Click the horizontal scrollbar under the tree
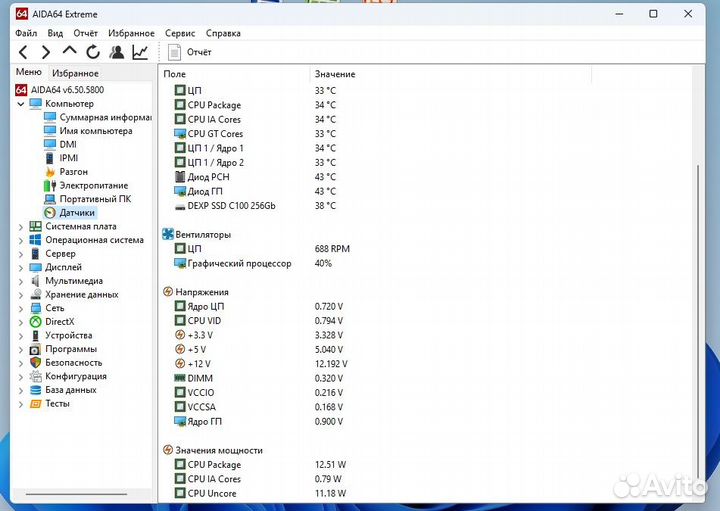This screenshot has height=511, width=720. [76, 494]
